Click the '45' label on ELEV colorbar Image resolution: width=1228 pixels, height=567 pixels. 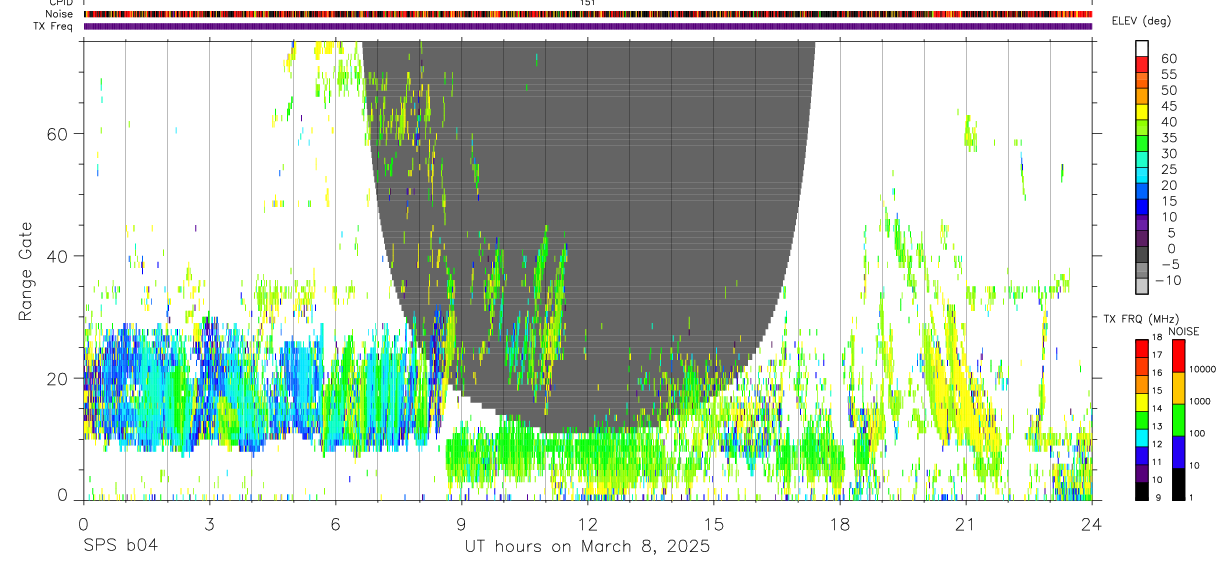[x=1168, y=106]
